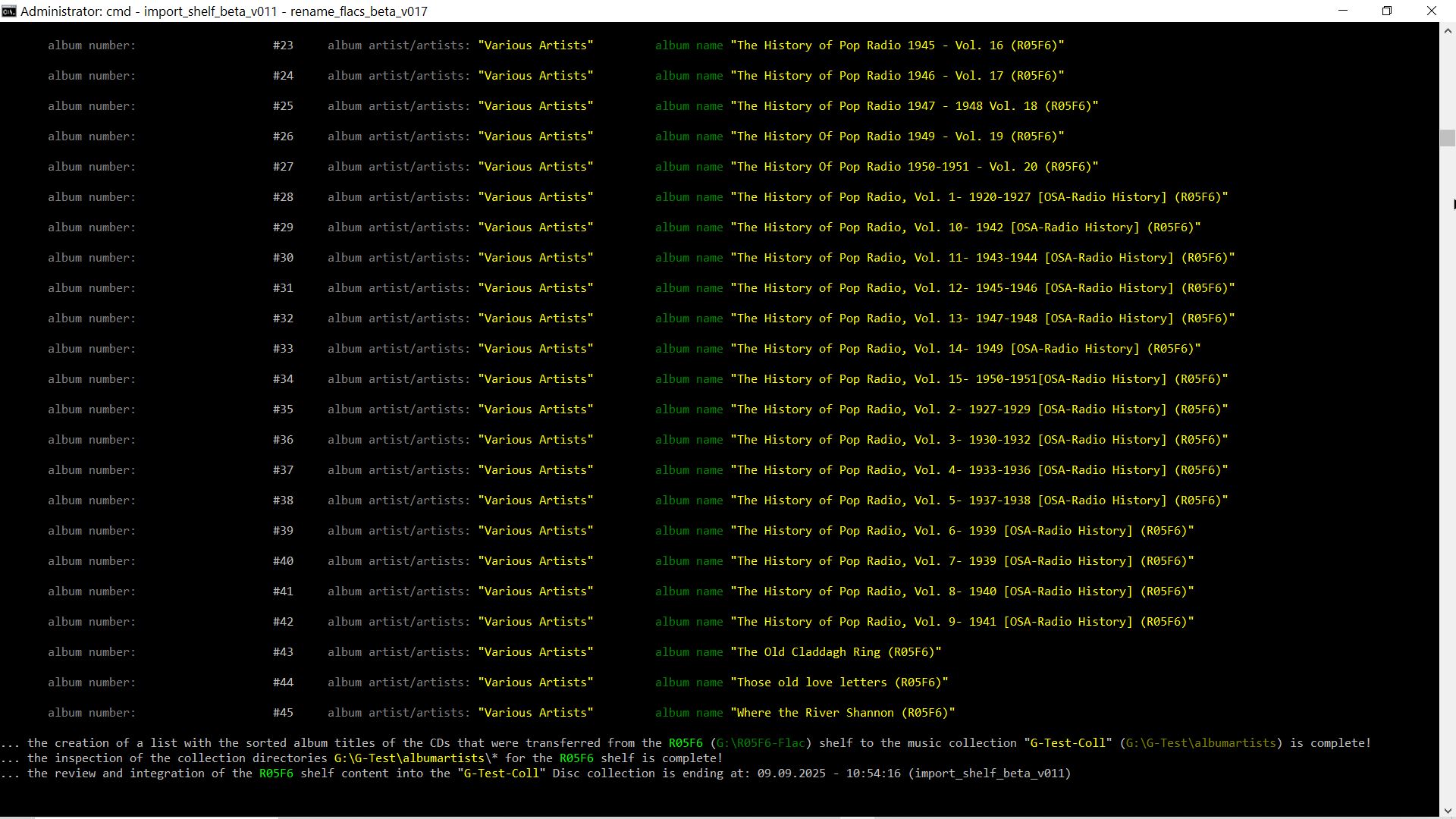Image resolution: width=1456 pixels, height=819 pixels.
Task: Click the album #28 Vol. 1- 1920-1927 name
Action: (x=978, y=197)
